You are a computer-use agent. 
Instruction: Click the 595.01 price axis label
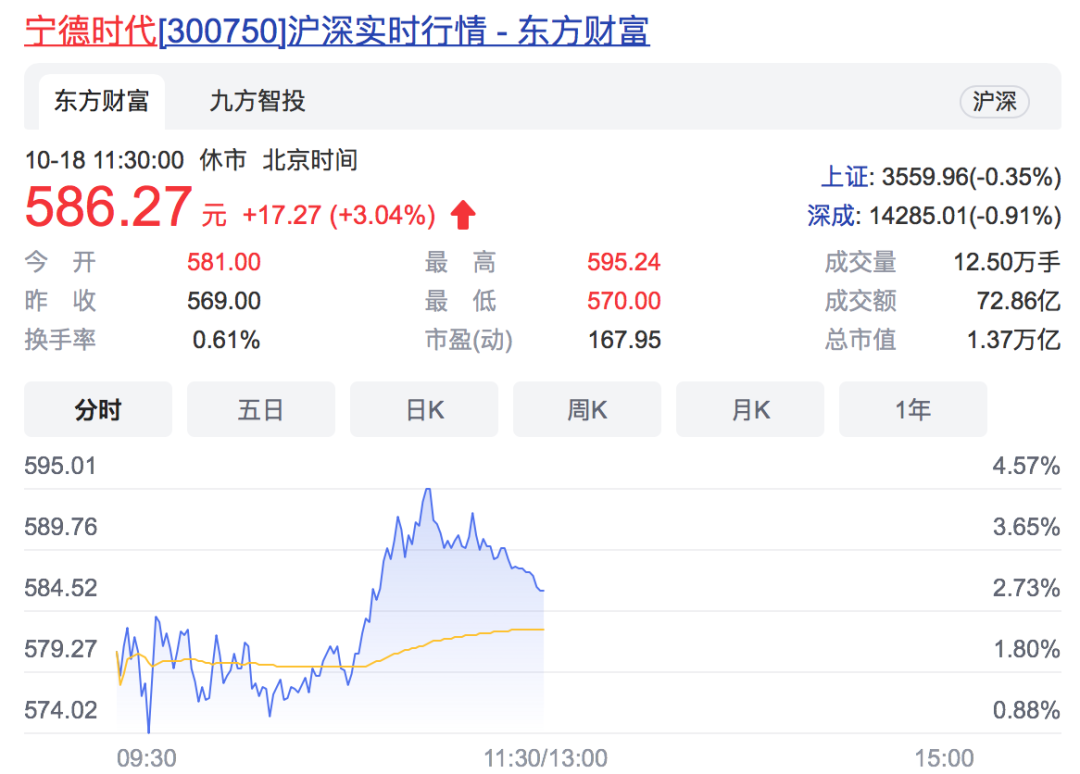pos(60,466)
